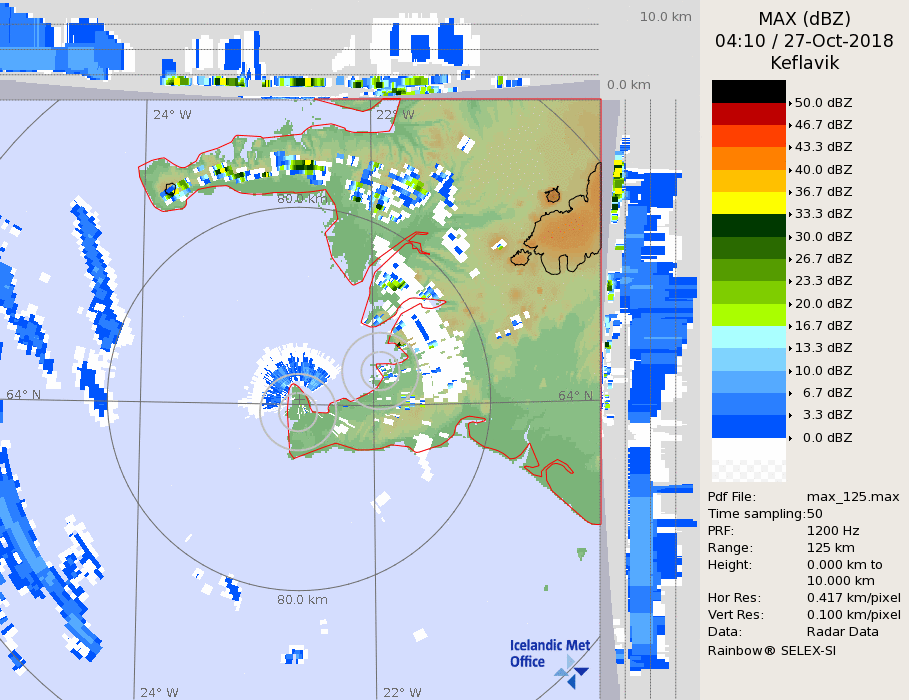Click the checkered no-data swatch under the legend
This screenshot has width=909, height=700.
pos(748,461)
